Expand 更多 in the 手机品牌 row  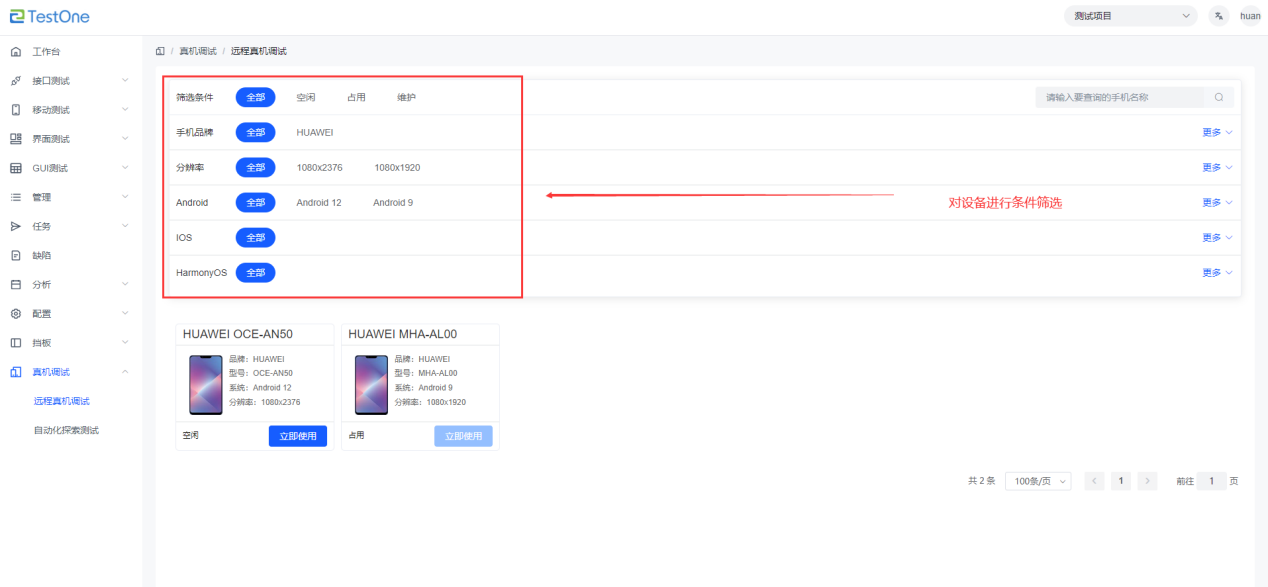click(x=1216, y=133)
